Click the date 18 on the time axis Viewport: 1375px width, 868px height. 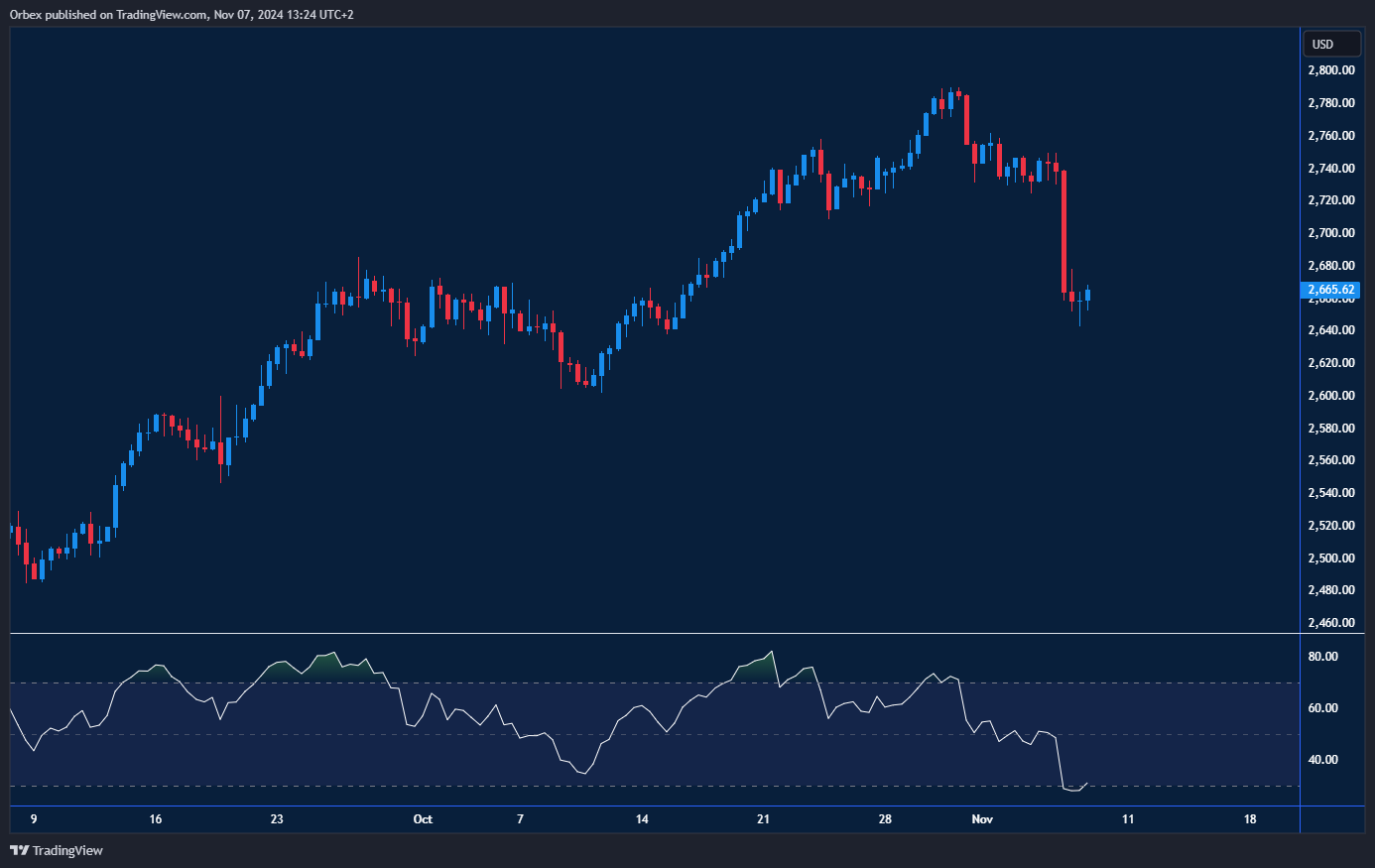pyautogui.click(x=1250, y=819)
